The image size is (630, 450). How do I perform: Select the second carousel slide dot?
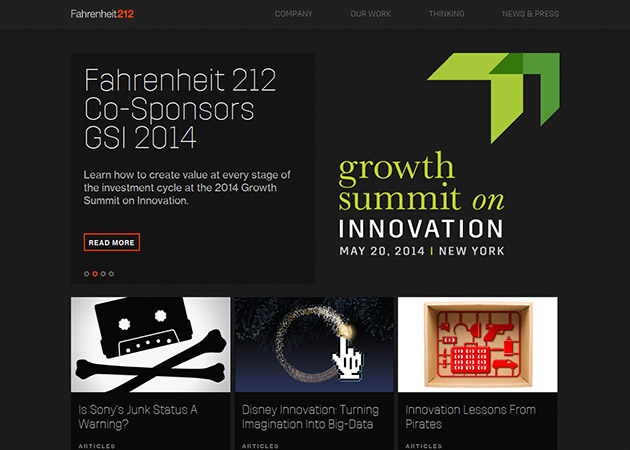[95, 274]
